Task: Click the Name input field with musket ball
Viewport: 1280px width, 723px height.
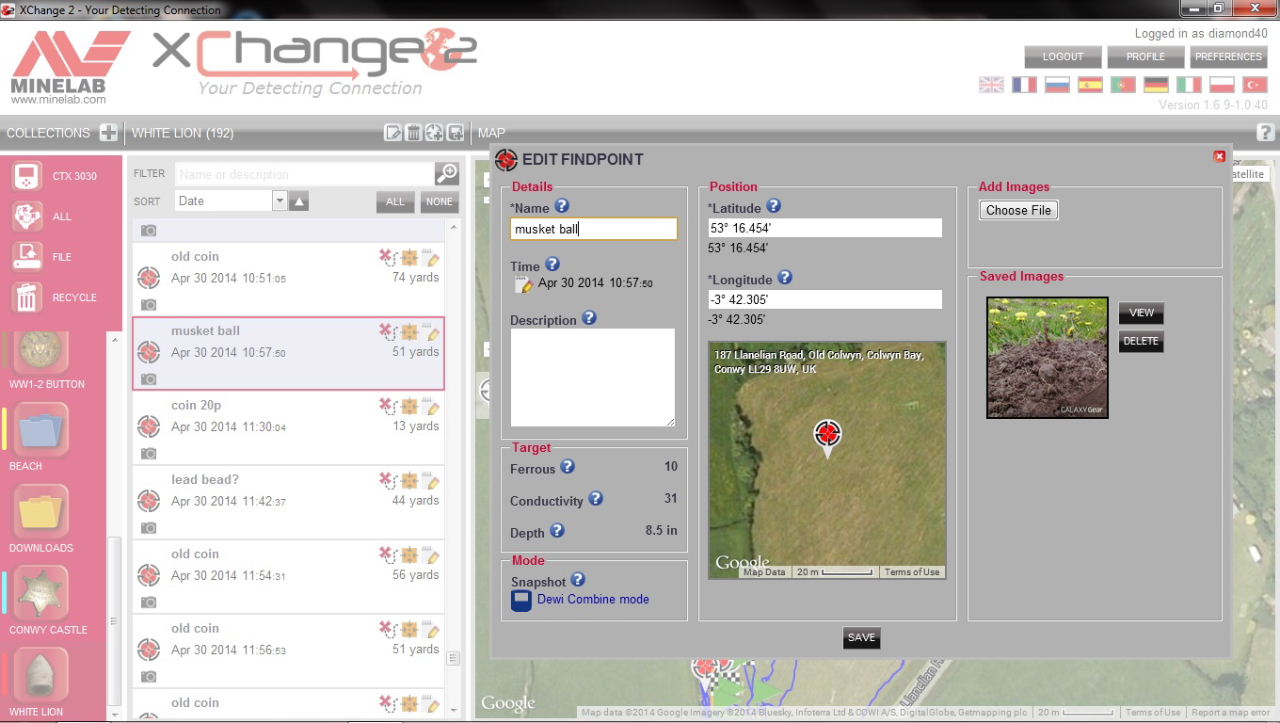Action: pyautogui.click(x=593, y=229)
